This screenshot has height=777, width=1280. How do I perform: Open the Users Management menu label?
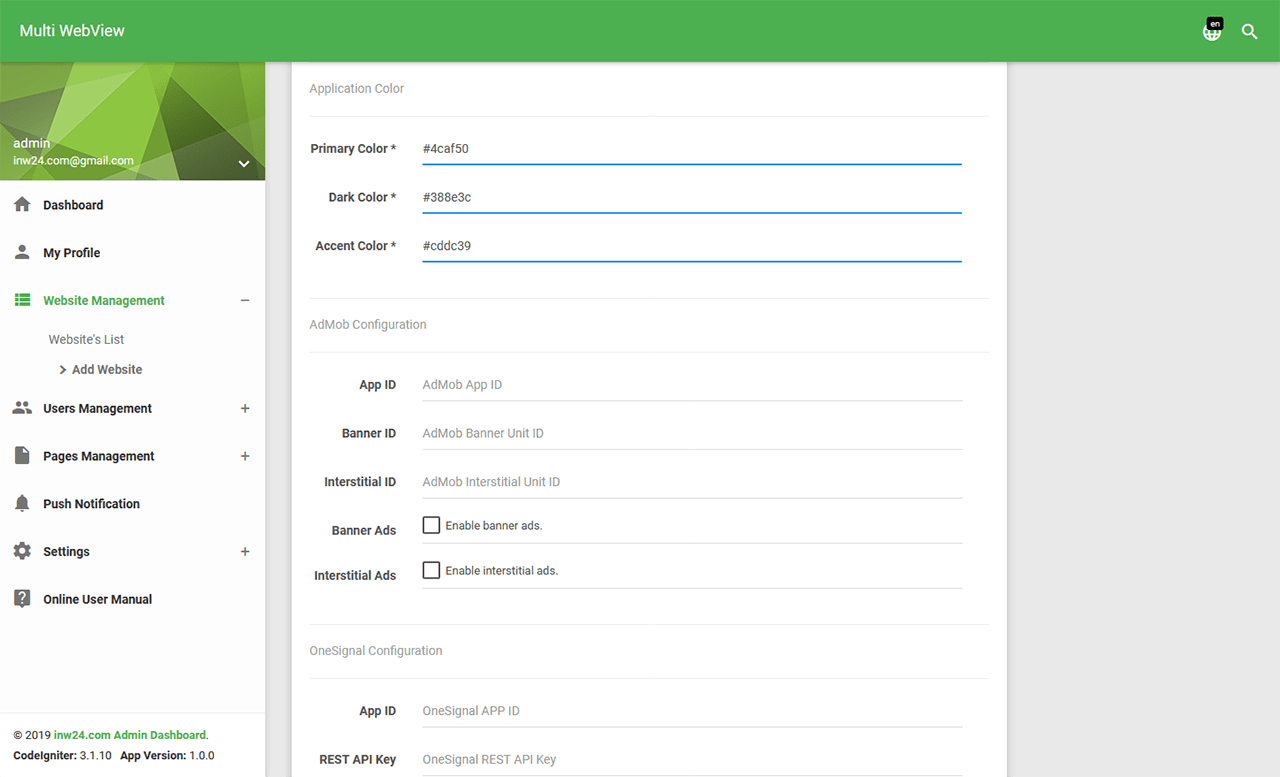(x=97, y=409)
